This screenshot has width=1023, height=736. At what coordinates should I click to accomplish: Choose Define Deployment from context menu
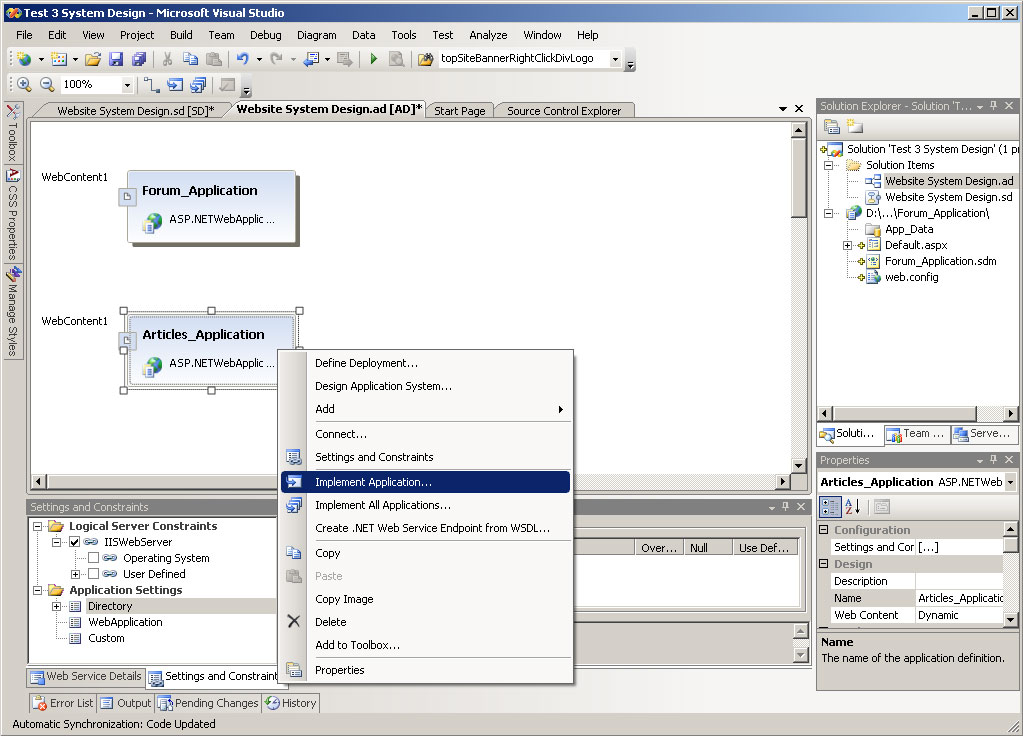425,363
